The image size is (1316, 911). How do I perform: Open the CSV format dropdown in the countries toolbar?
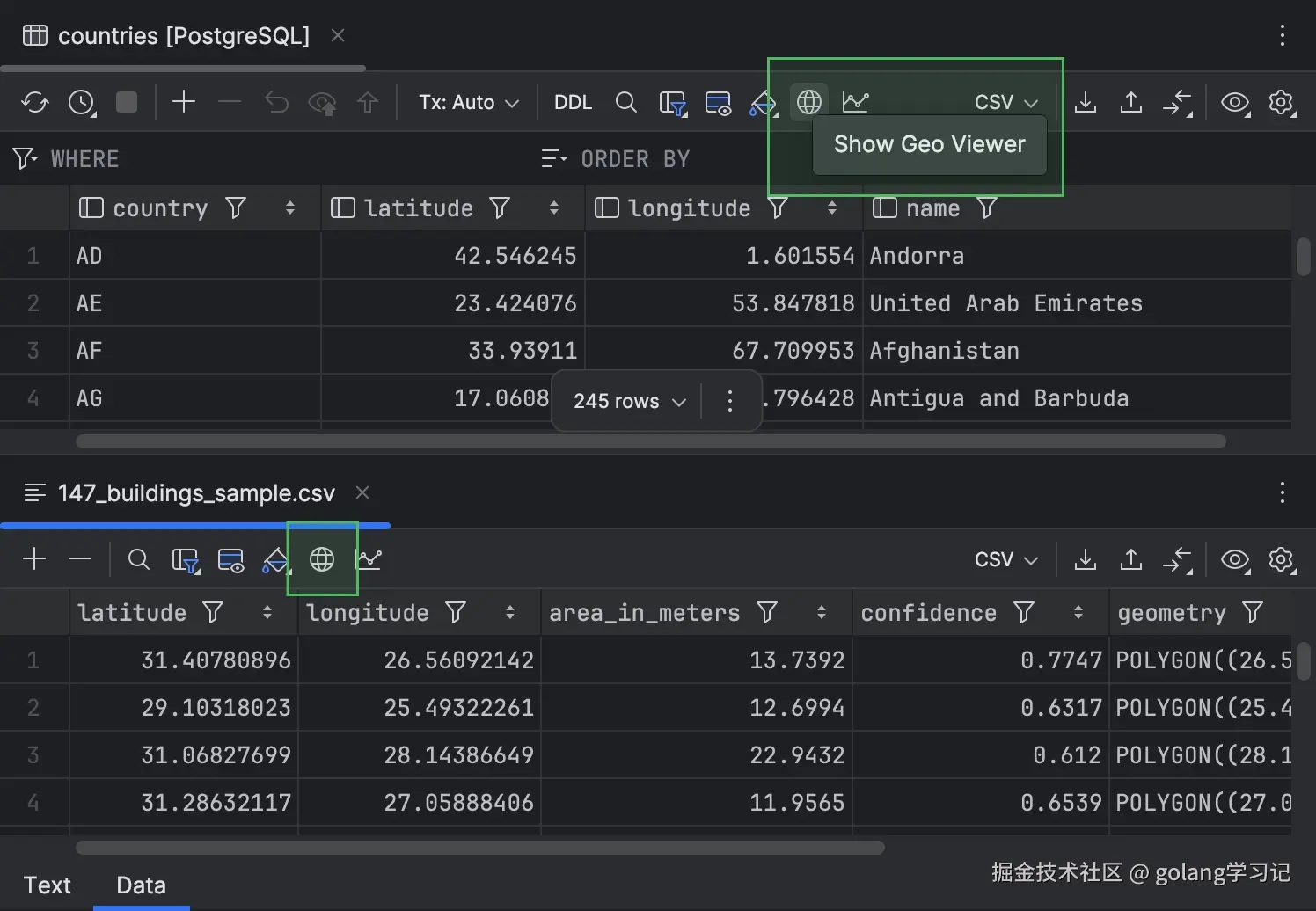pyautogui.click(x=1005, y=103)
